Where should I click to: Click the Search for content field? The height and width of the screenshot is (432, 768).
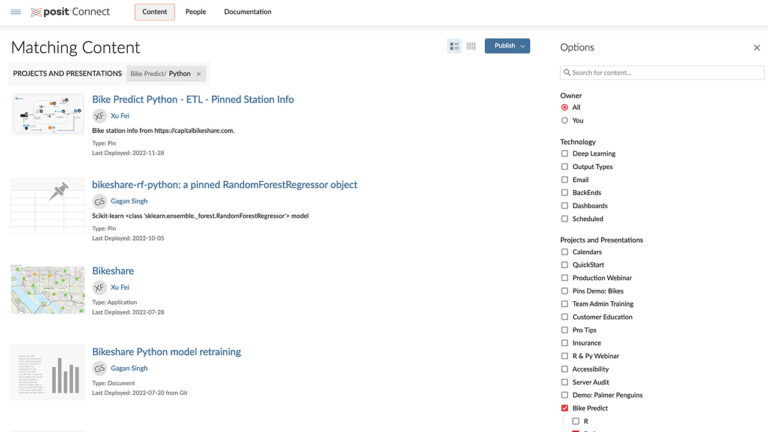pyautogui.click(x=662, y=73)
